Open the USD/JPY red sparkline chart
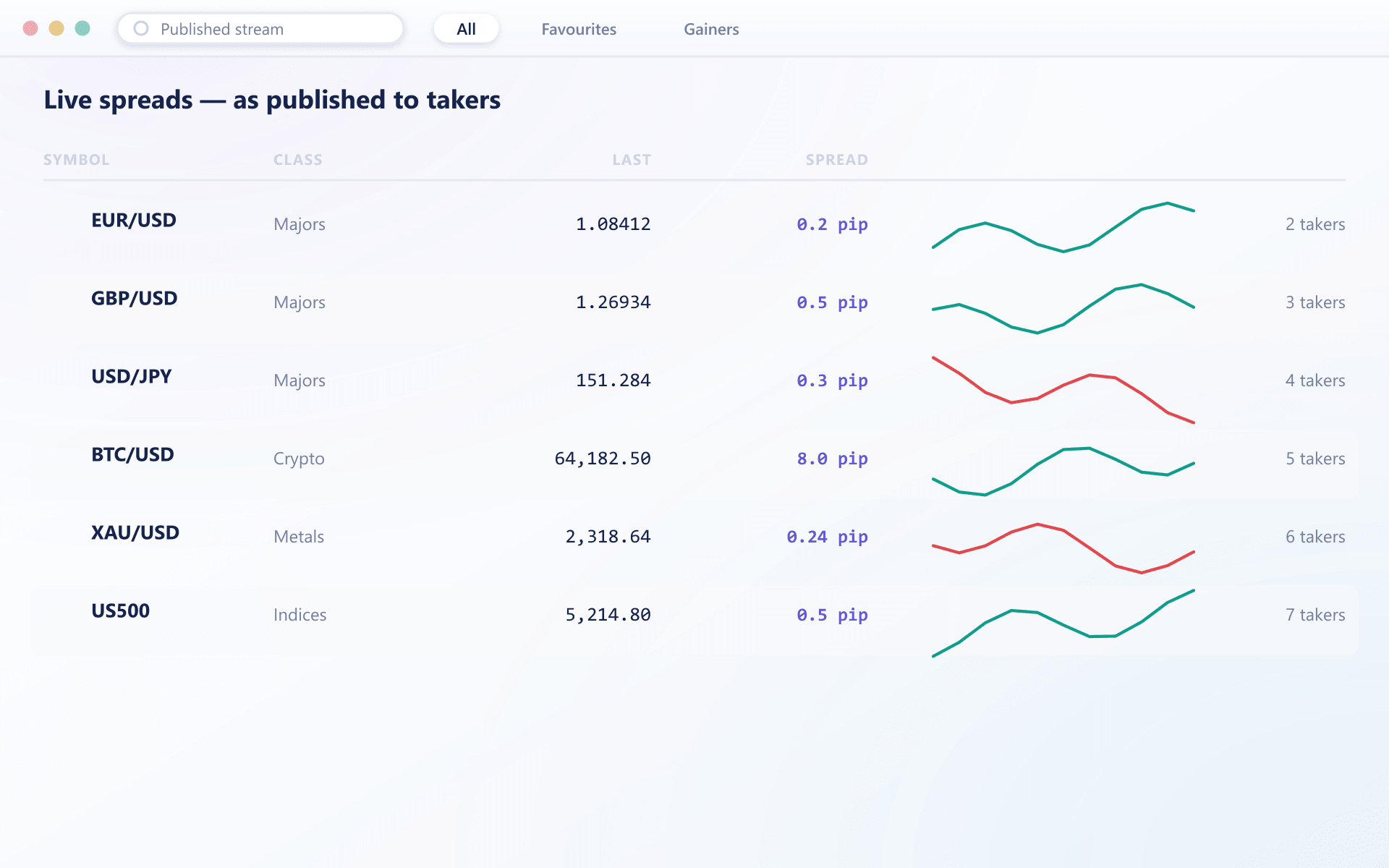 pos(1063,390)
